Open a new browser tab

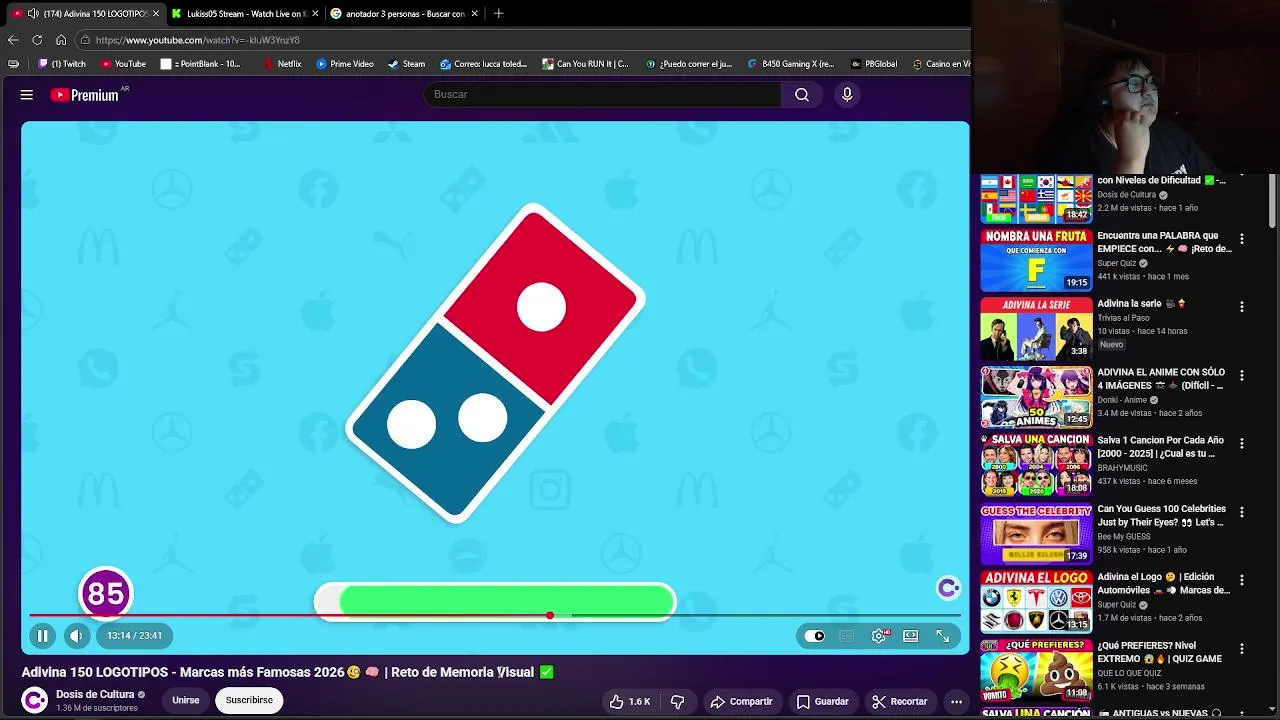498,13
